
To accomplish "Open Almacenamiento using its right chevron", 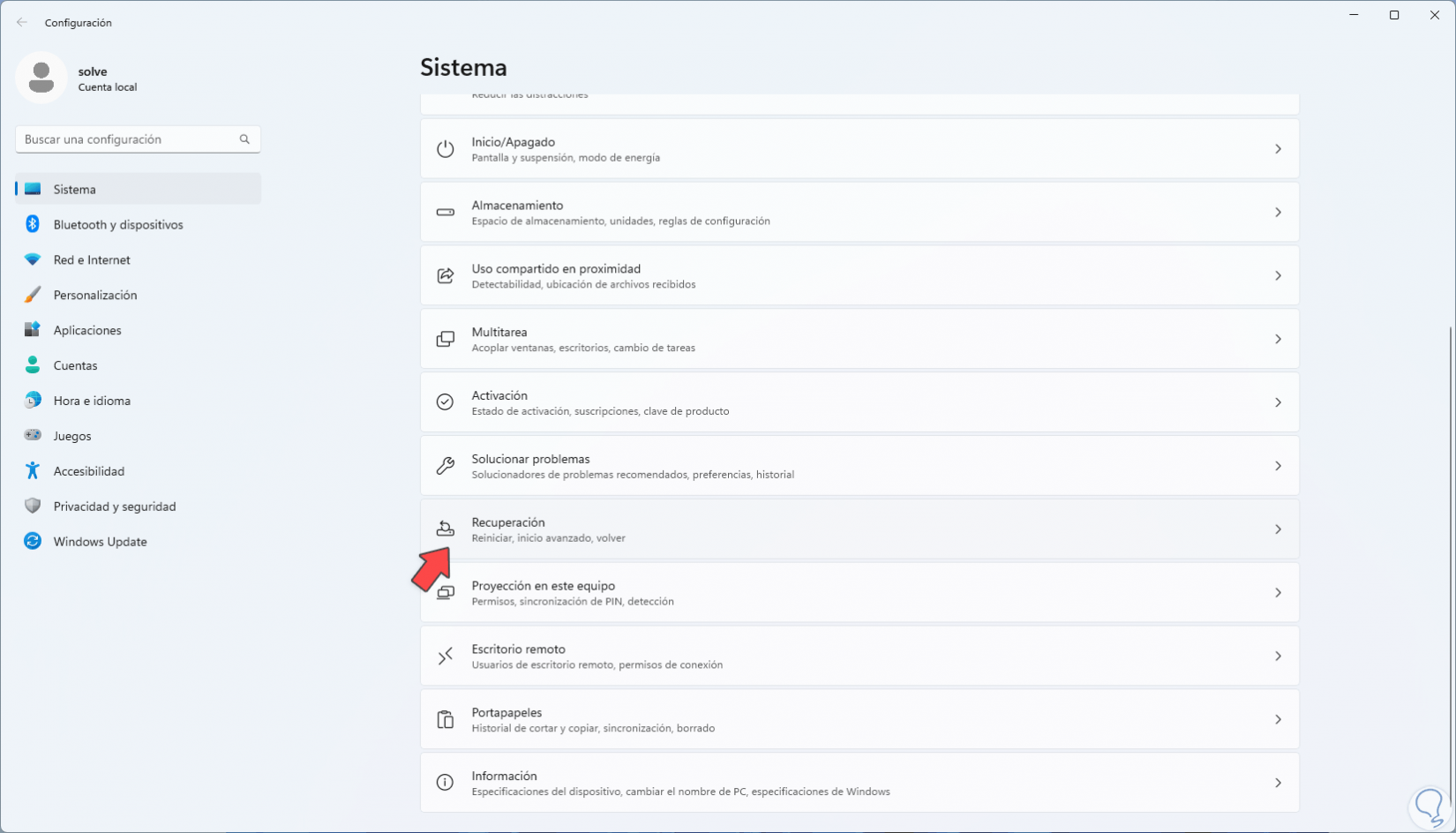I will tap(1278, 213).
